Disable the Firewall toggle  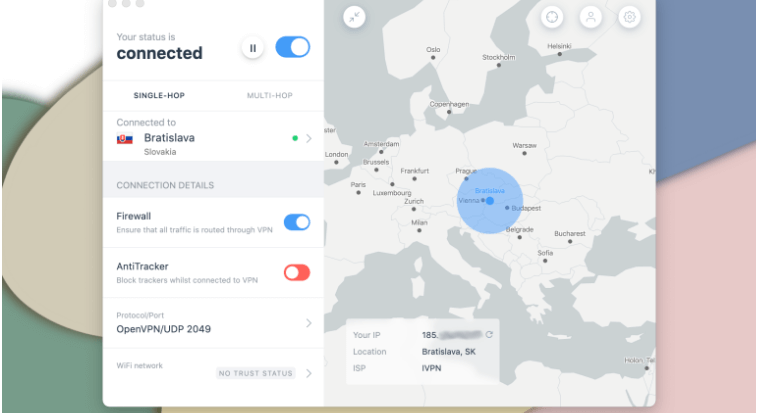(297, 223)
